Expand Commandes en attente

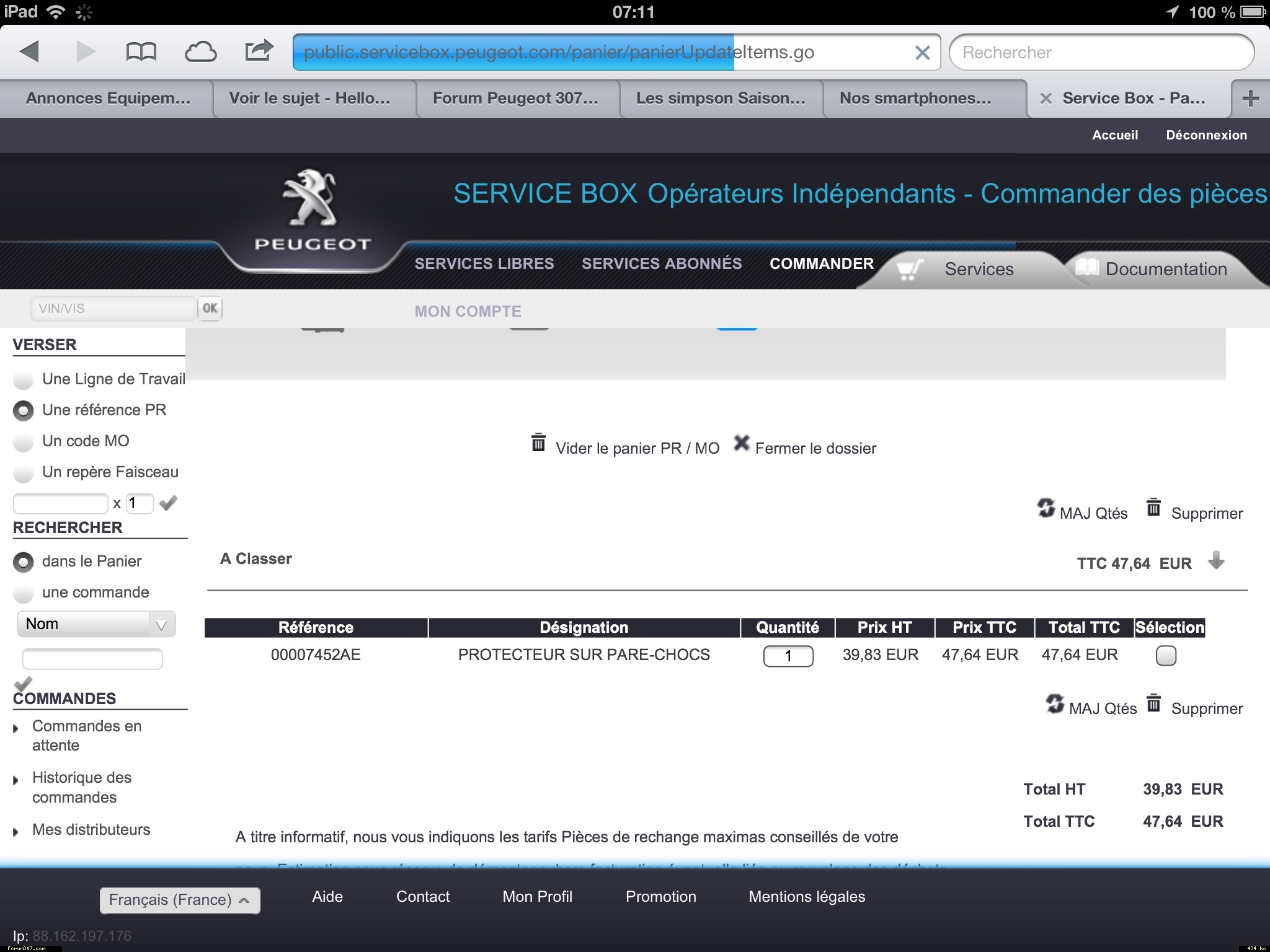pyautogui.click(x=87, y=726)
